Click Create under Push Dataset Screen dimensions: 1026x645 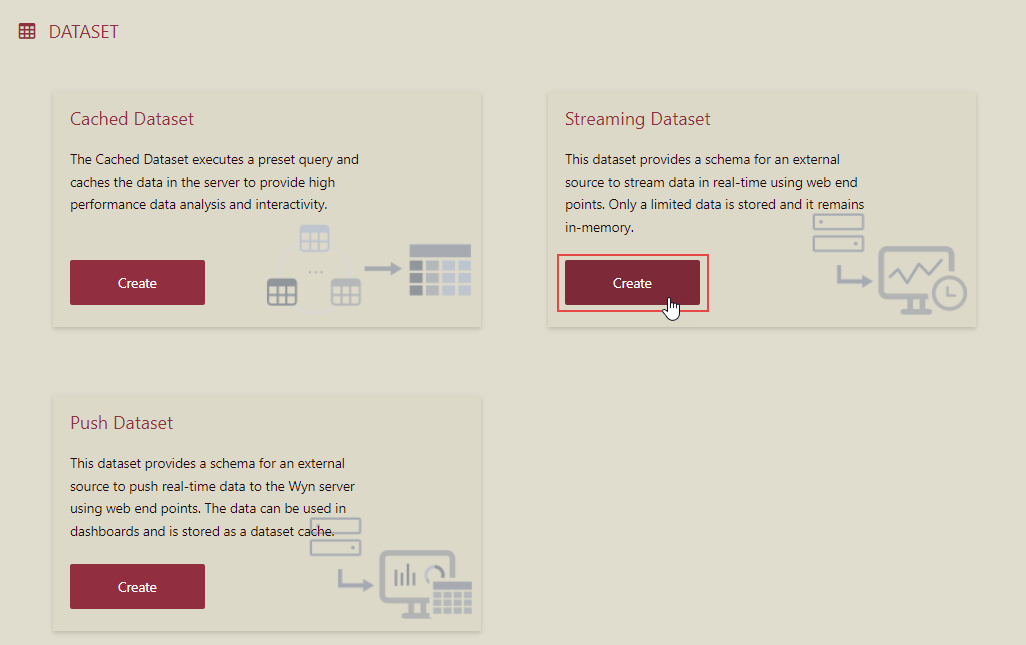tap(137, 586)
